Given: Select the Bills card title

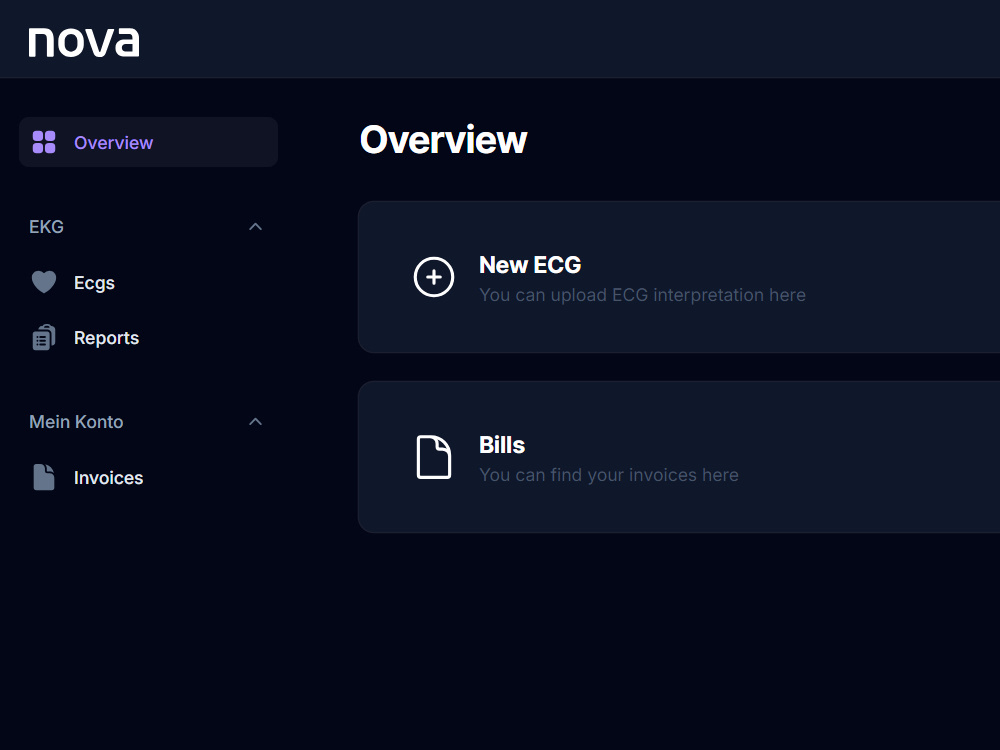Looking at the screenshot, I should point(502,445).
